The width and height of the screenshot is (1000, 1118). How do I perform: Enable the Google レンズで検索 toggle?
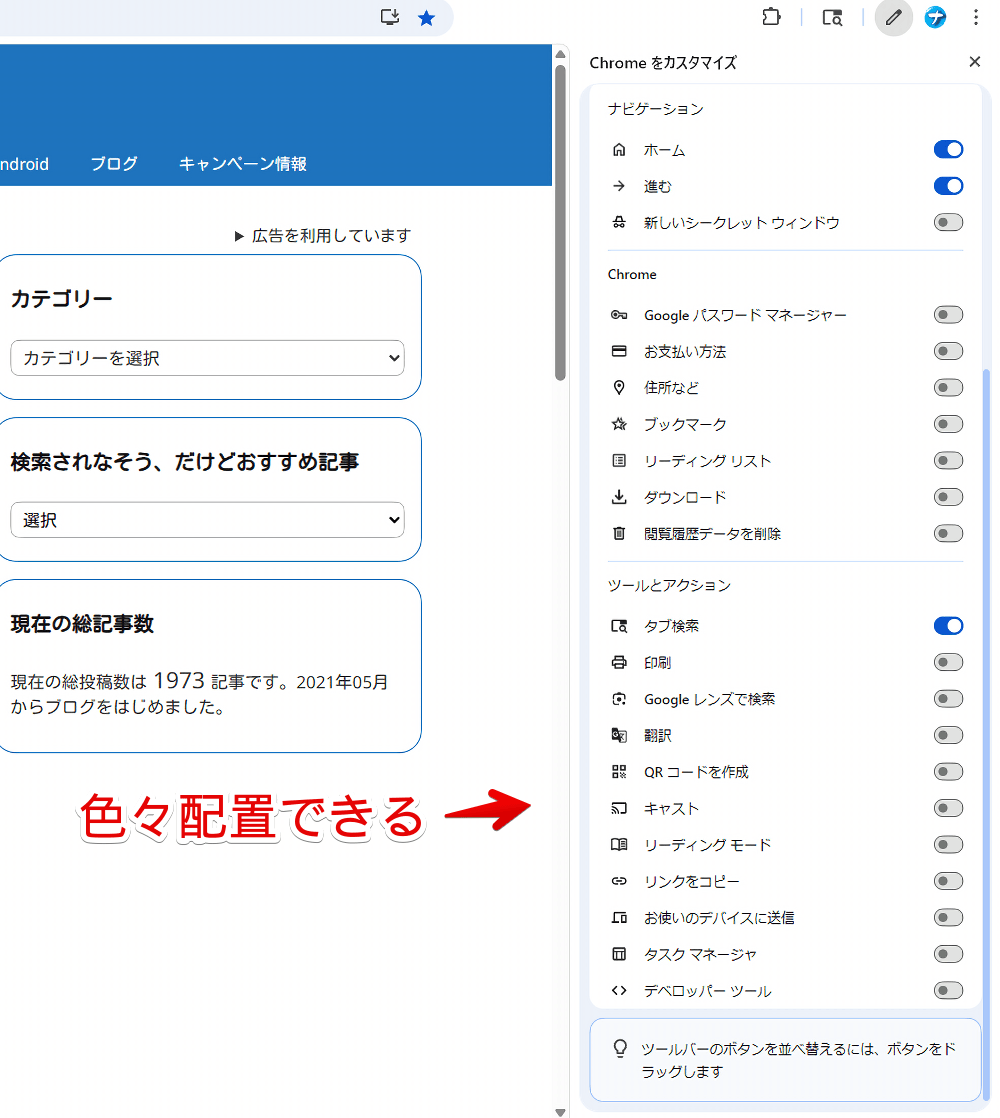tap(948, 699)
